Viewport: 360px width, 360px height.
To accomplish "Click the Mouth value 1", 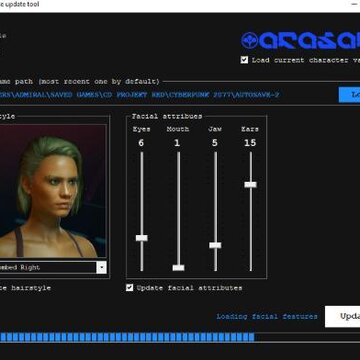I will click(x=177, y=143).
